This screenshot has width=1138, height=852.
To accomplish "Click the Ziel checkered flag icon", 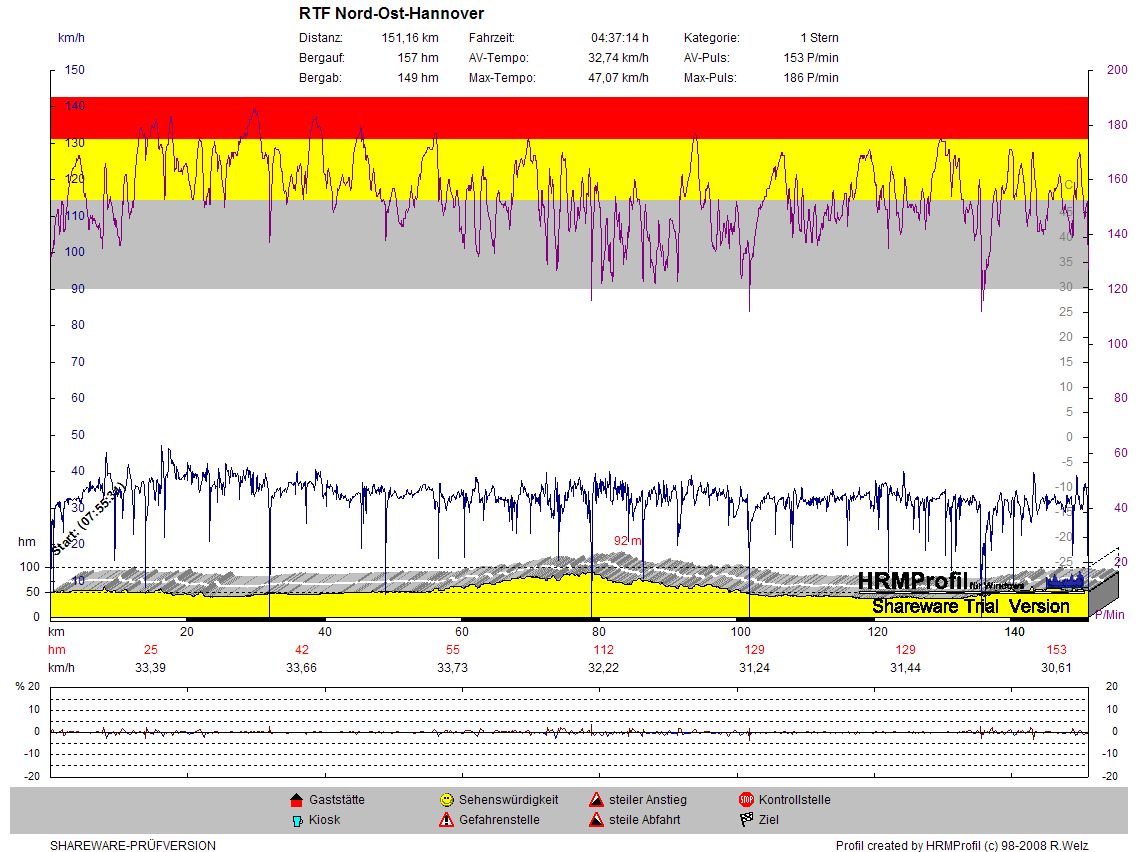I will click(745, 820).
